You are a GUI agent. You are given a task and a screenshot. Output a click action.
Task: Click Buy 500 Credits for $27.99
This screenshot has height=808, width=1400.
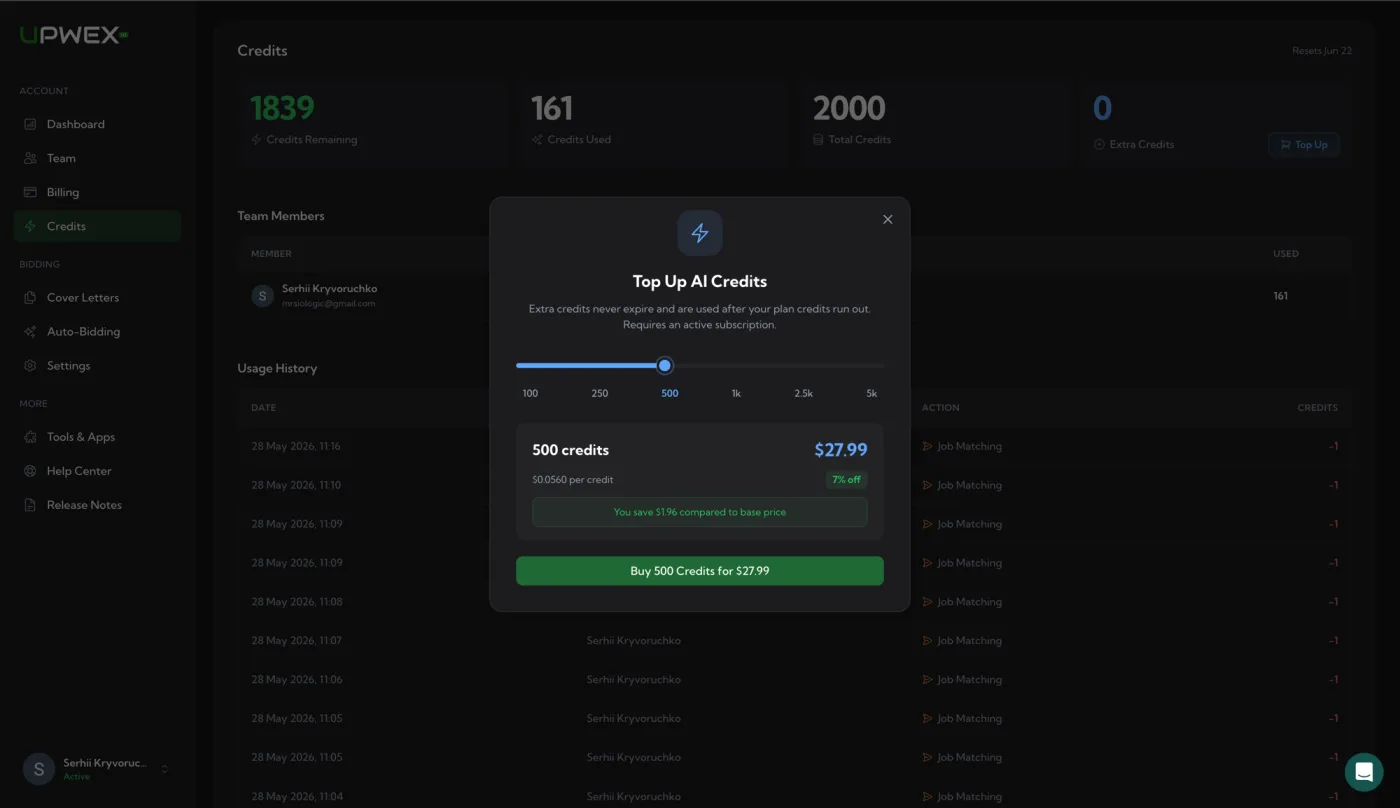[x=700, y=571]
